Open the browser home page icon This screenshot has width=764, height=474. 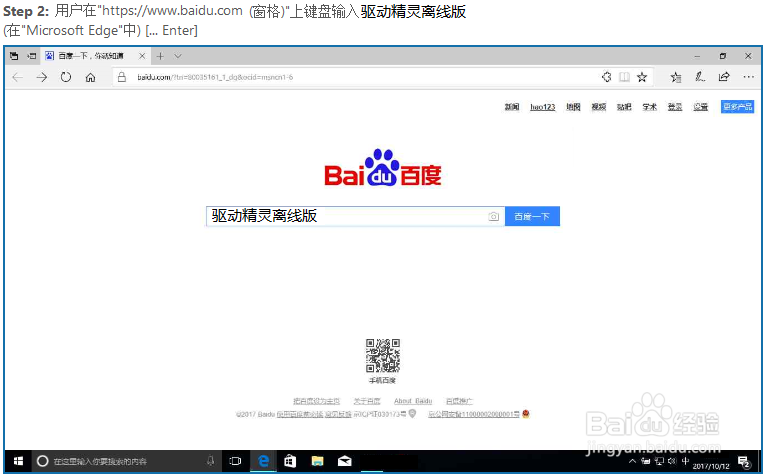pyautogui.click(x=90, y=77)
